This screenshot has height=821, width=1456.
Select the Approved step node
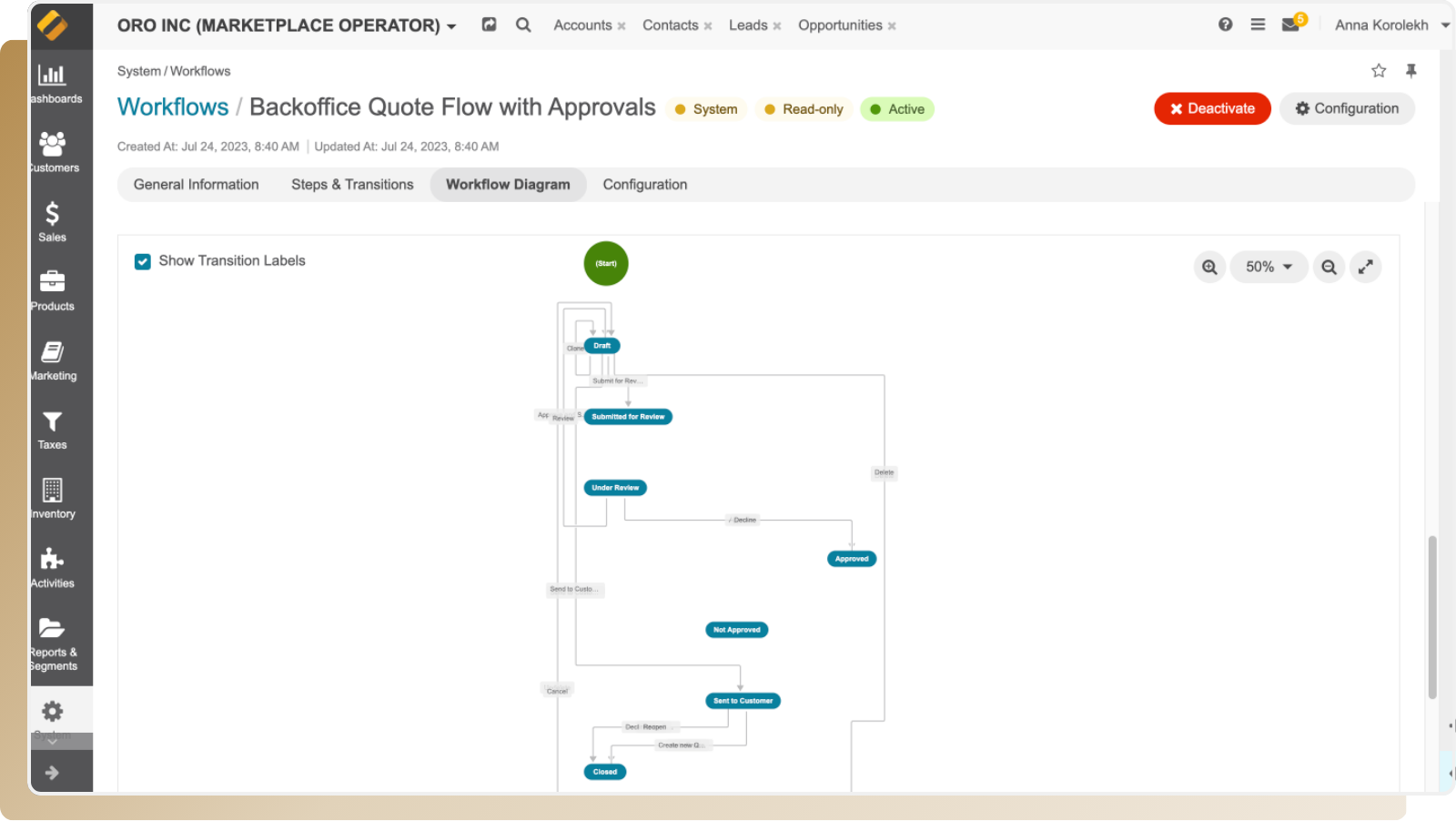852,559
